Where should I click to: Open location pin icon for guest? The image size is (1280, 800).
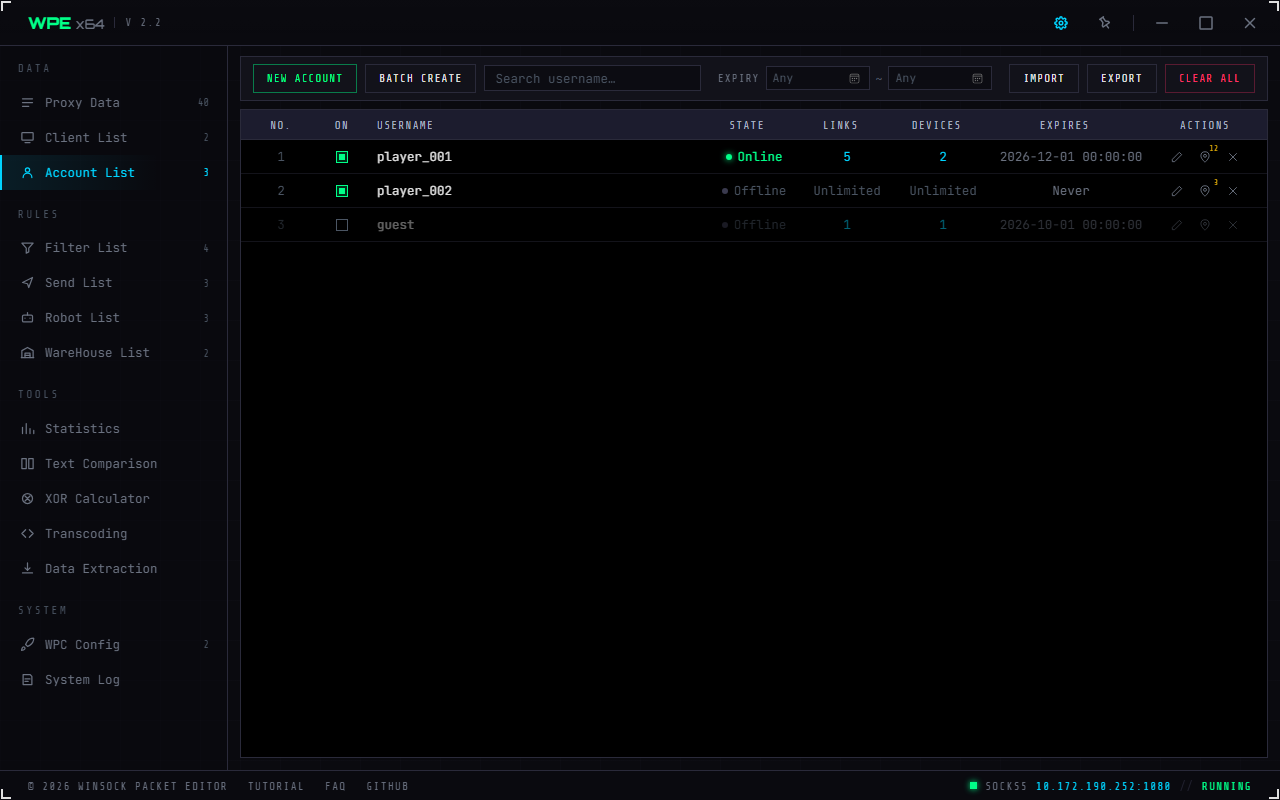1205,225
